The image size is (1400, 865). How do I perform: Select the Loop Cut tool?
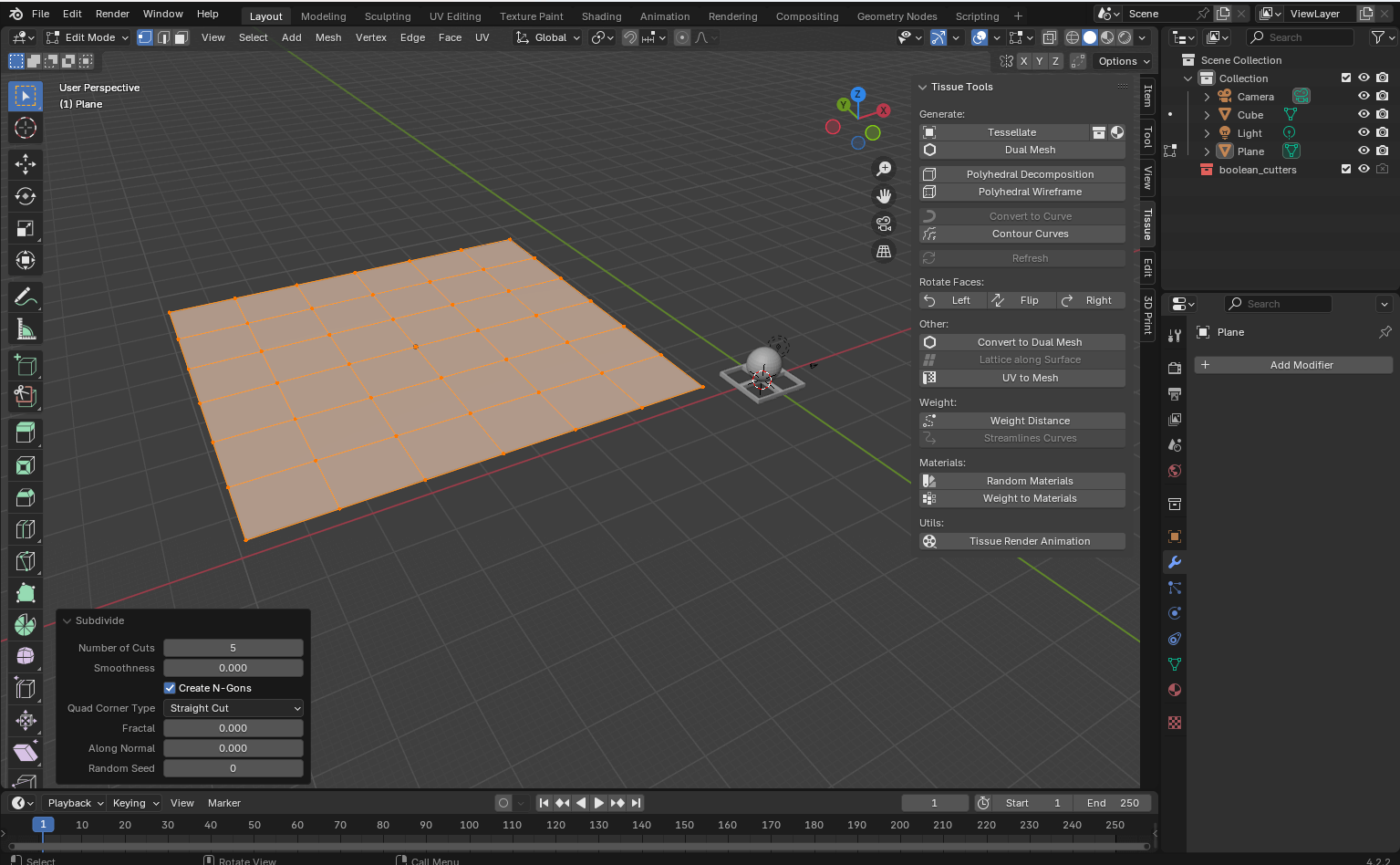[26, 529]
